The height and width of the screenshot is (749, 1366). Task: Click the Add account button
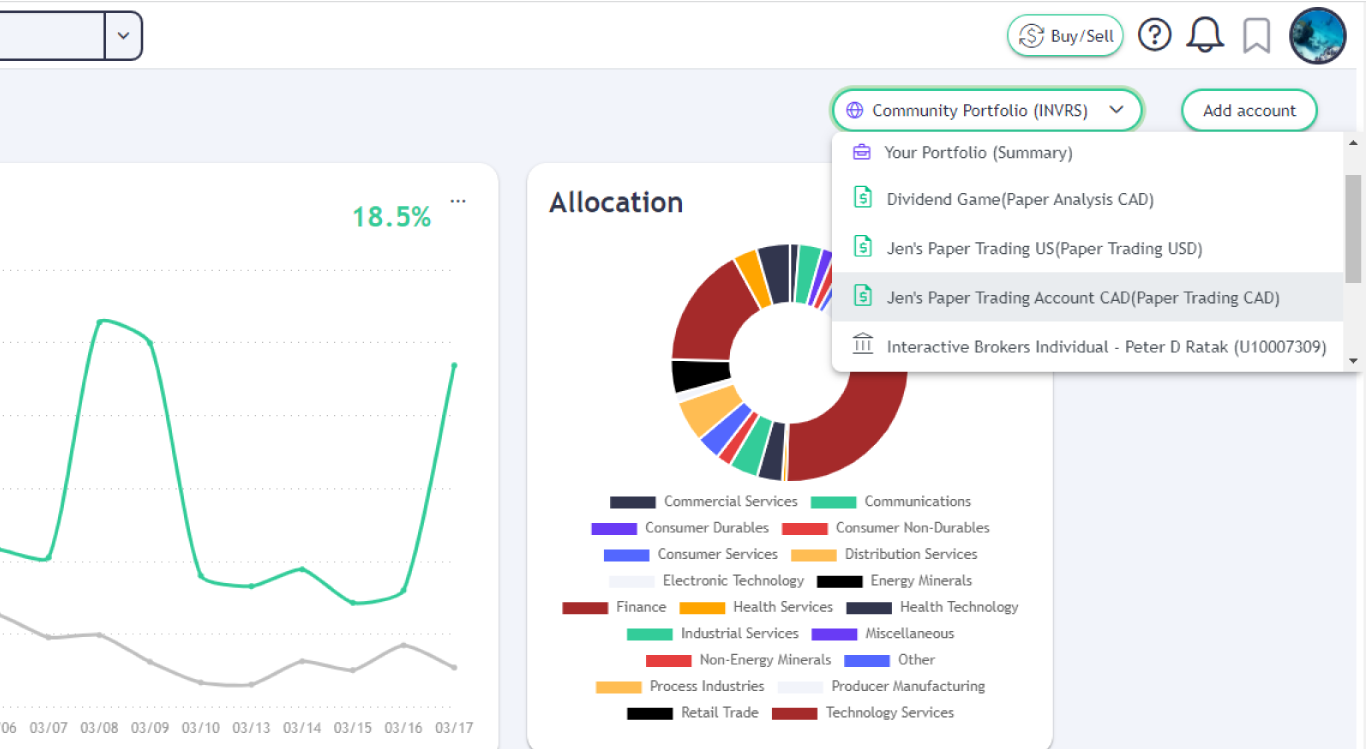(x=1249, y=110)
